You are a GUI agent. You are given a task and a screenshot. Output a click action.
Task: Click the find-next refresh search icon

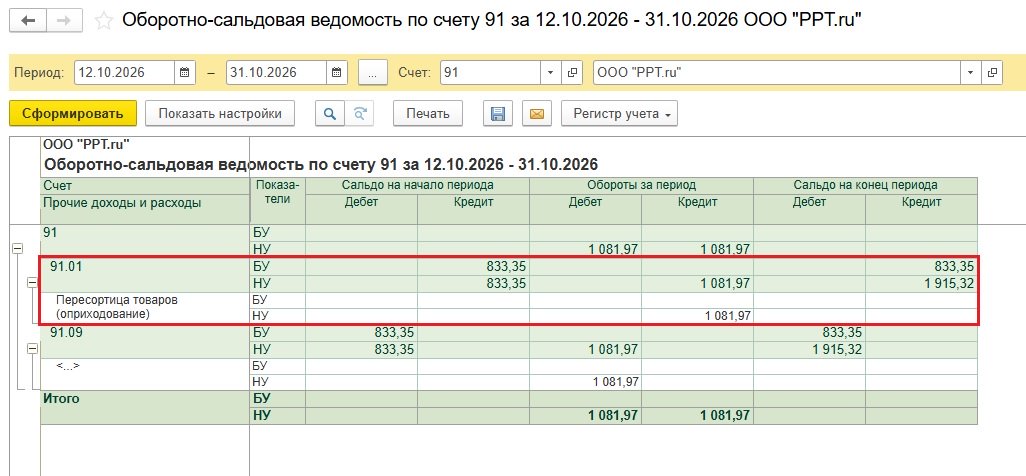tap(359, 113)
